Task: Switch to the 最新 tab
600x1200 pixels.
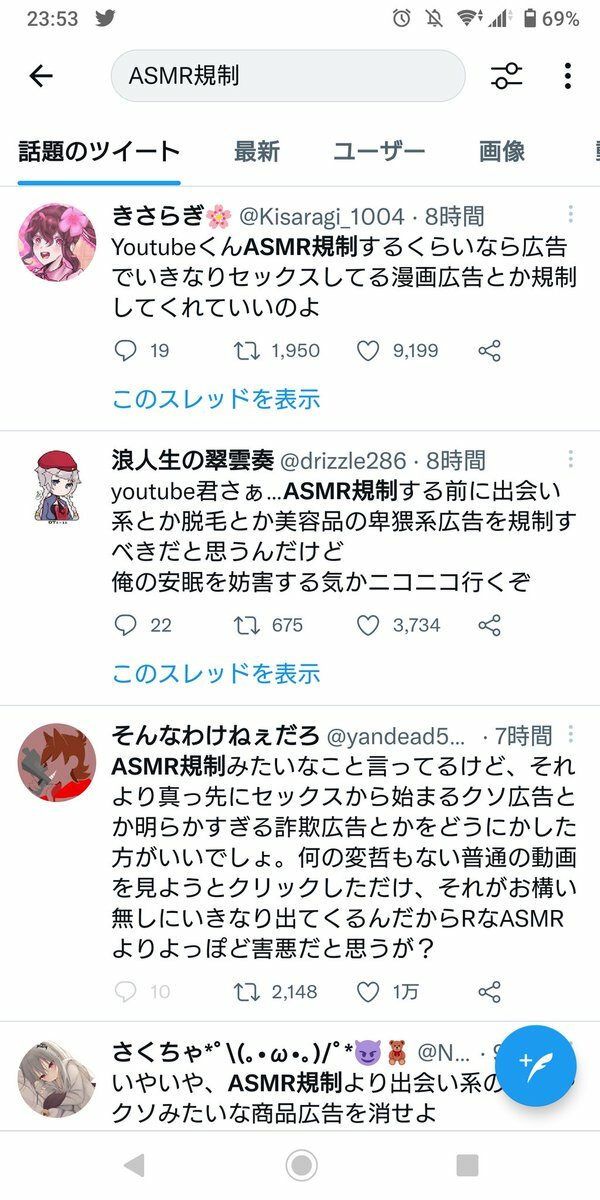Action: click(x=257, y=152)
